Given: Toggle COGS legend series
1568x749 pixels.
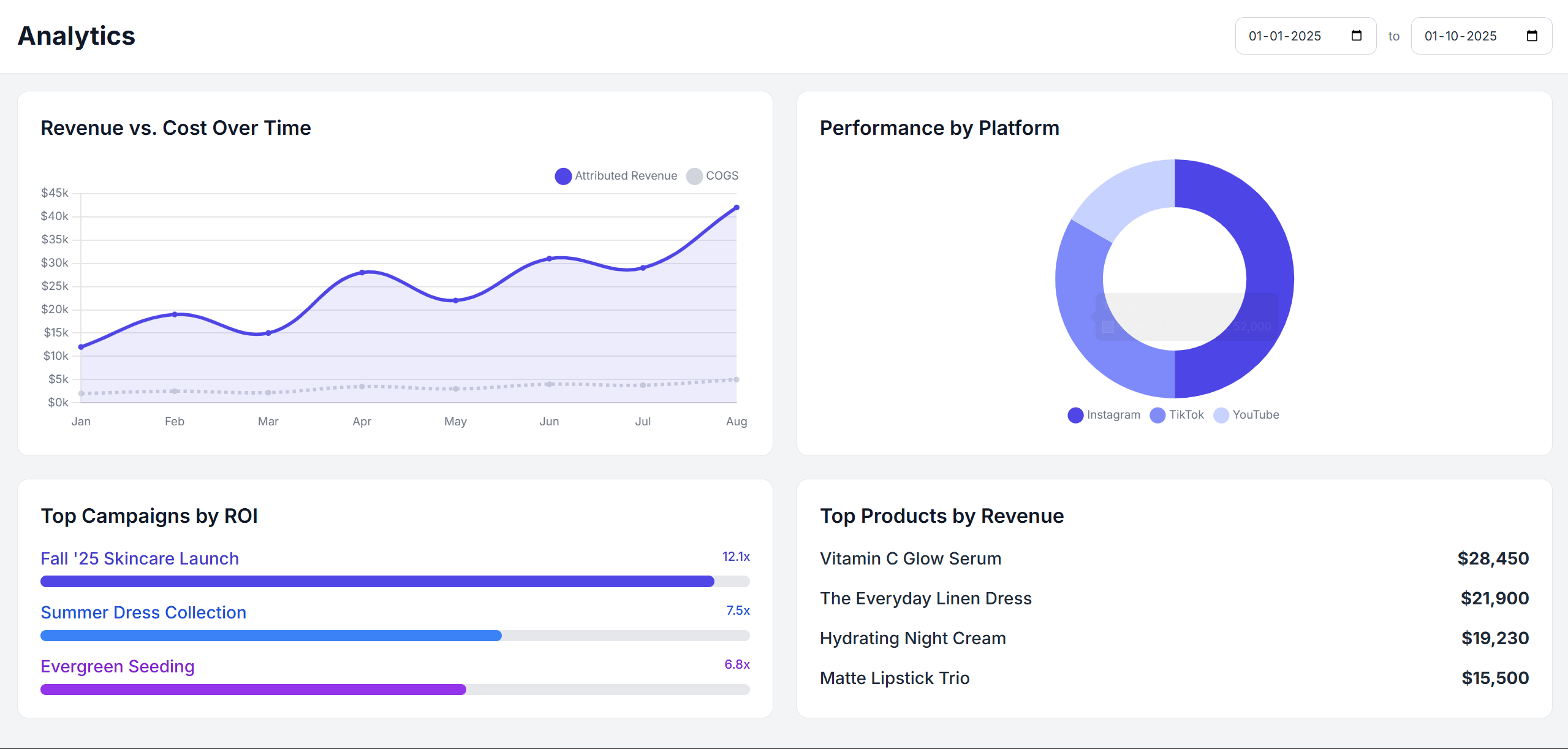Looking at the screenshot, I should (x=713, y=176).
